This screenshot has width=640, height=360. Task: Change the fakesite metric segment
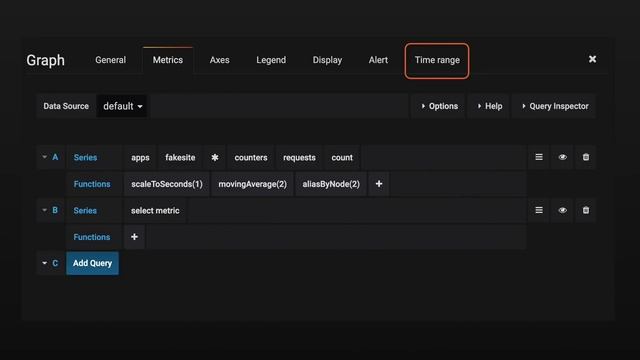pos(180,158)
